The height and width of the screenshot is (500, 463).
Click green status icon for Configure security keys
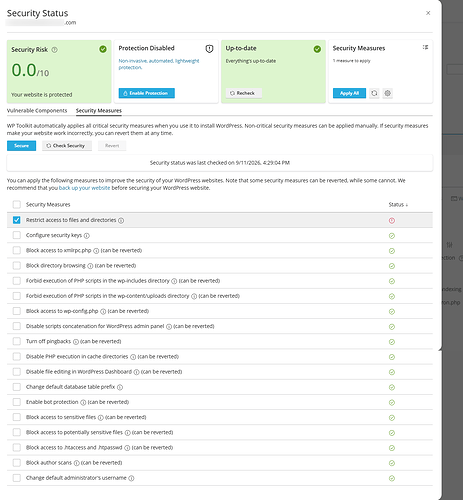pyautogui.click(x=392, y=236)
